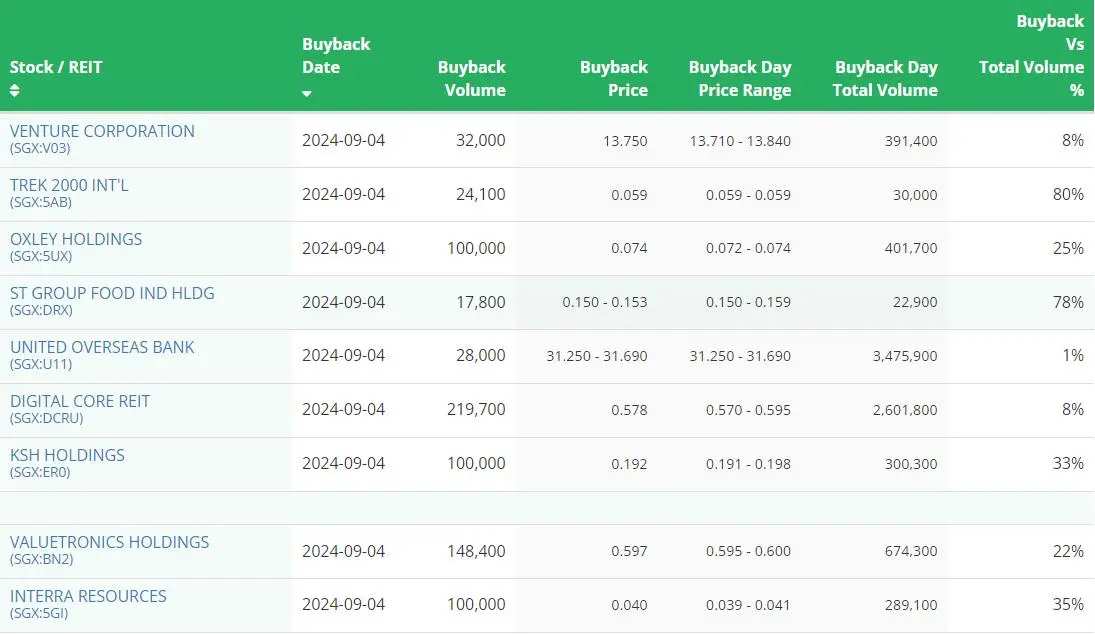This screenshot has width=1095, height=634.
Task: Click the Buyback Volume column header
Action: click(x=471, y=78)
